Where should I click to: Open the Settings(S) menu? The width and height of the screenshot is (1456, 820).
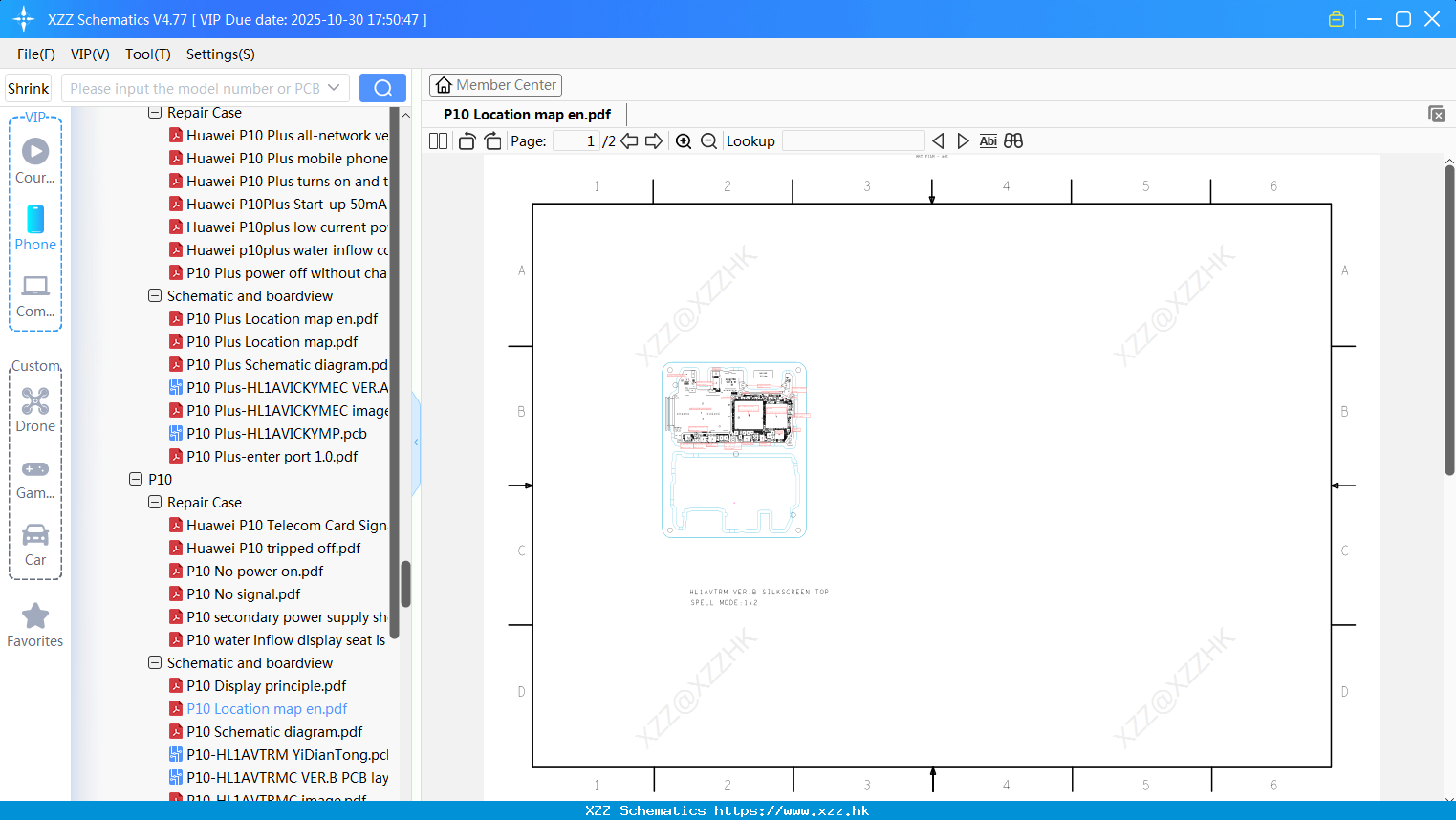220,54
